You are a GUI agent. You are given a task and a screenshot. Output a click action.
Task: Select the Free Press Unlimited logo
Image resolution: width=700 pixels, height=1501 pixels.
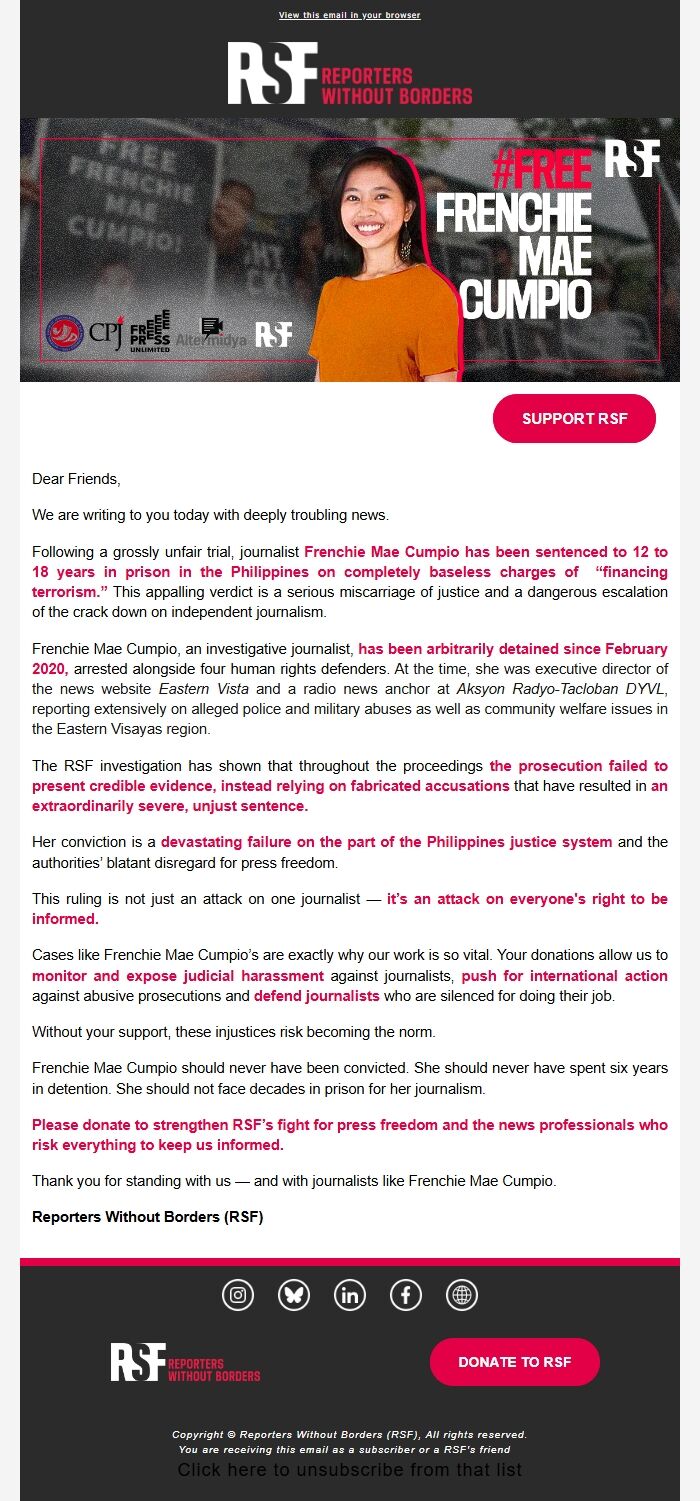pos(150,330)
